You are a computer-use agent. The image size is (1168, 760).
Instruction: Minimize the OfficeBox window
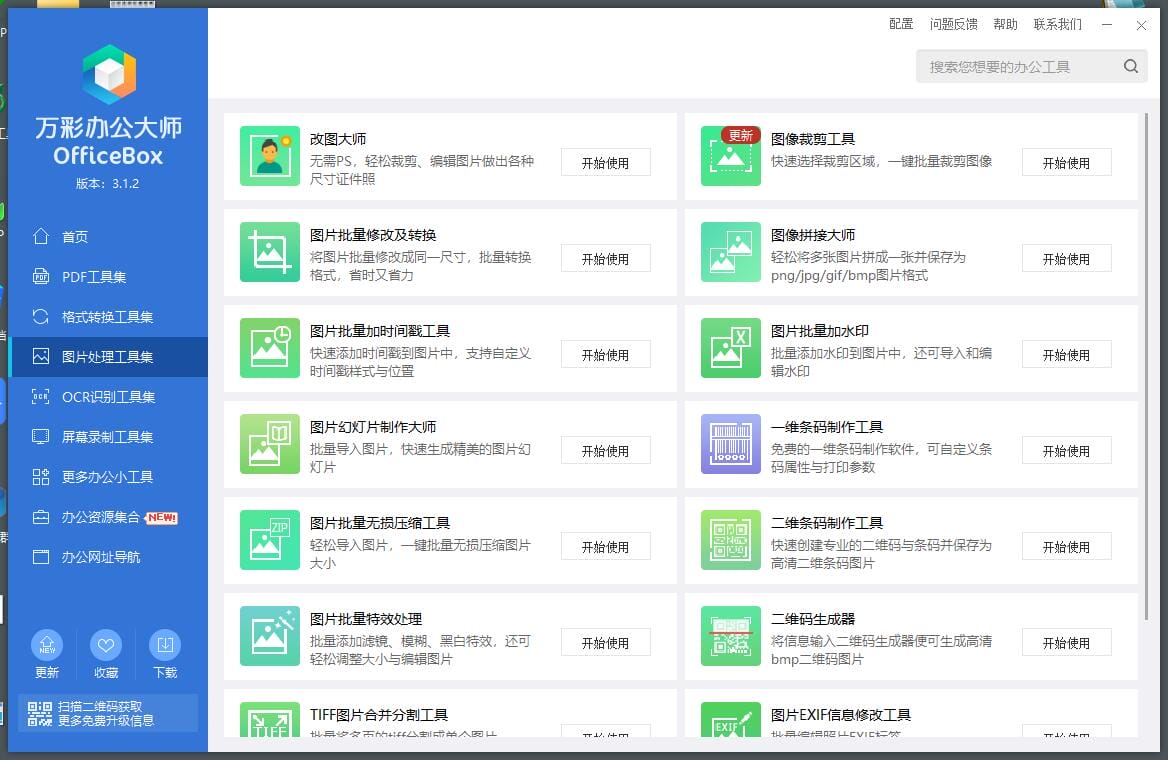pos(1107,25)
